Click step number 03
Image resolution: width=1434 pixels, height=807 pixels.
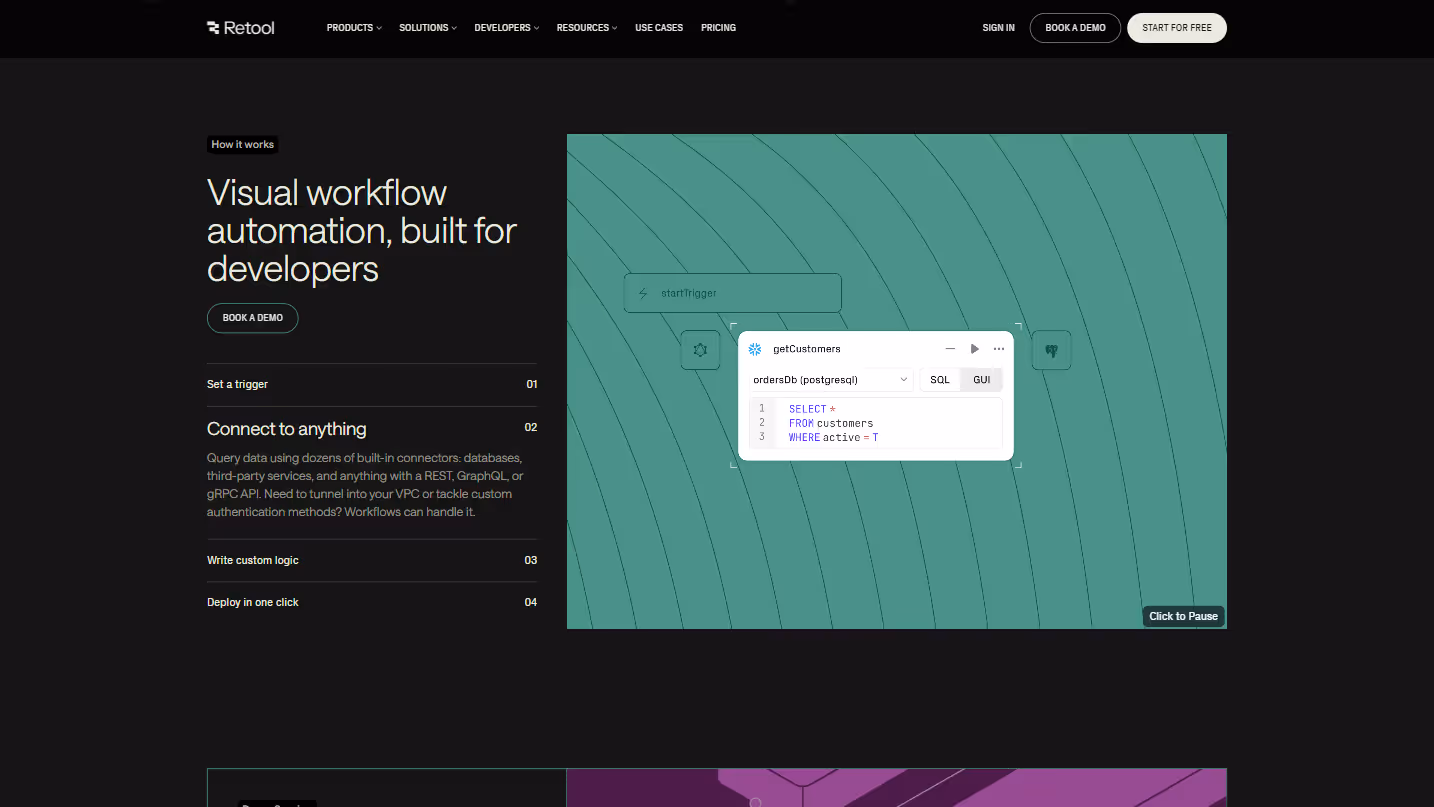click(x=531, y=560)
